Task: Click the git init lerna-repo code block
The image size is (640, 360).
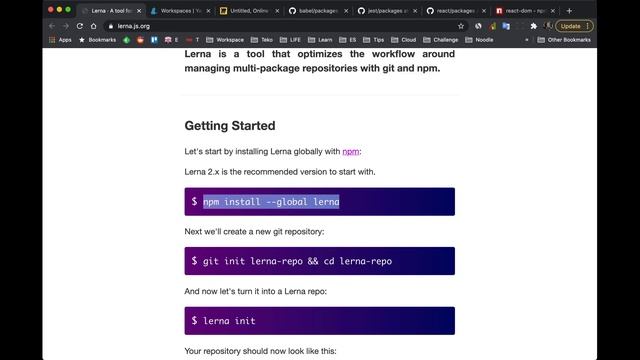Action: [x=320, y=261]
